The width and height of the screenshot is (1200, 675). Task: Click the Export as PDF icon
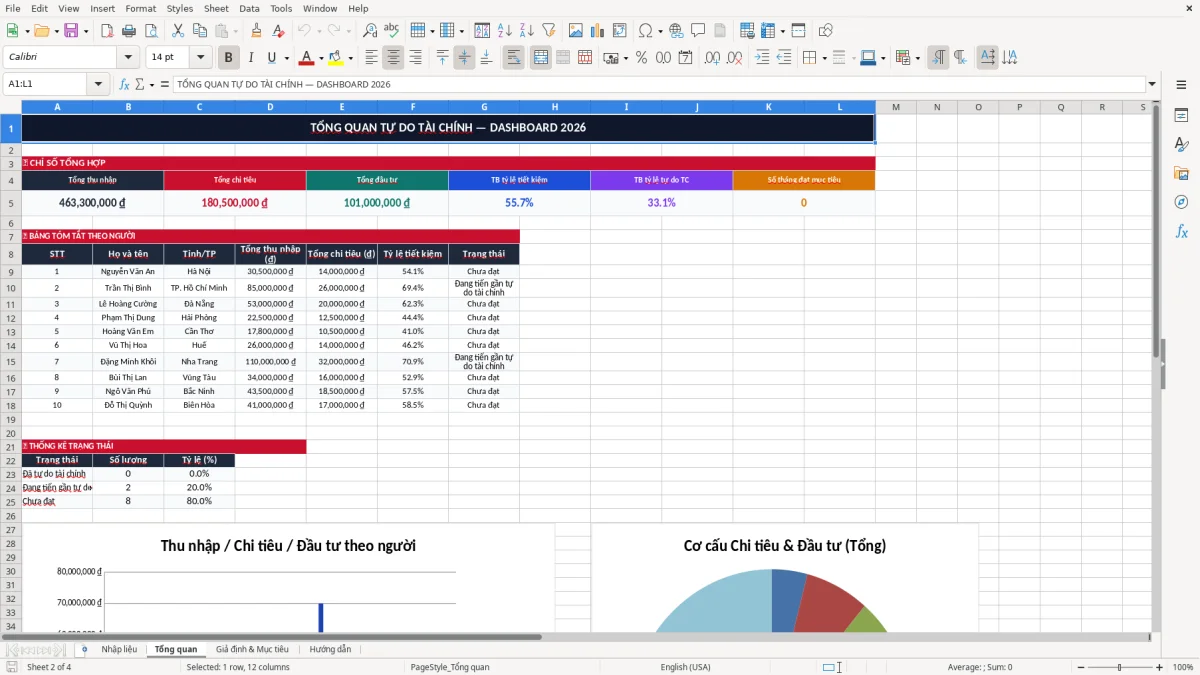(x=108, y=30)
